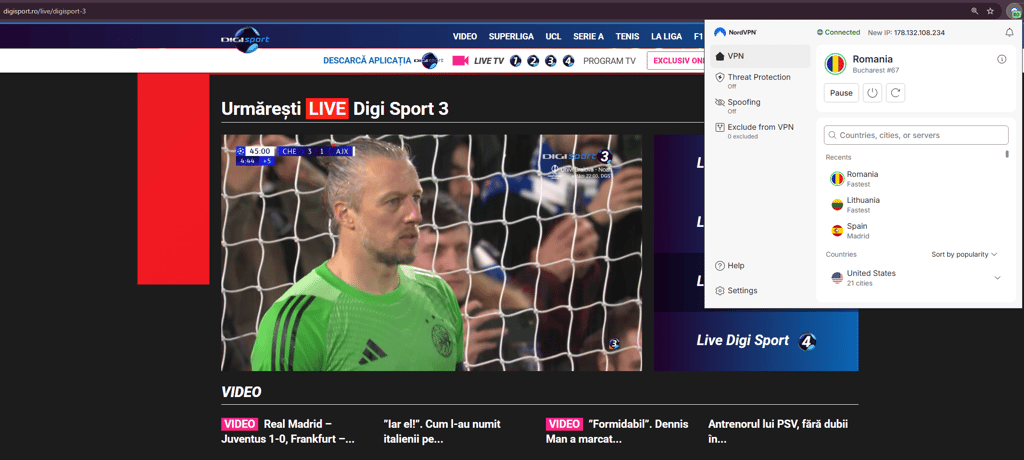Viewport: 1024px width, 460px height.
Task: Click the Spain flag icon in Recents
Action: [837, 231]
